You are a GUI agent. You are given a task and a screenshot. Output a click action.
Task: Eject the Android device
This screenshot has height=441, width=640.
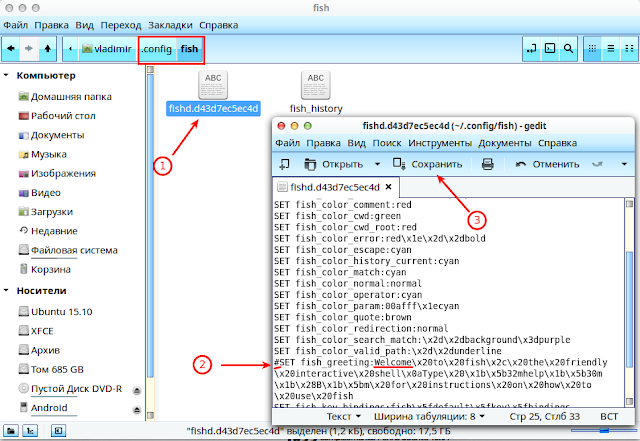(x=137, y=410)
